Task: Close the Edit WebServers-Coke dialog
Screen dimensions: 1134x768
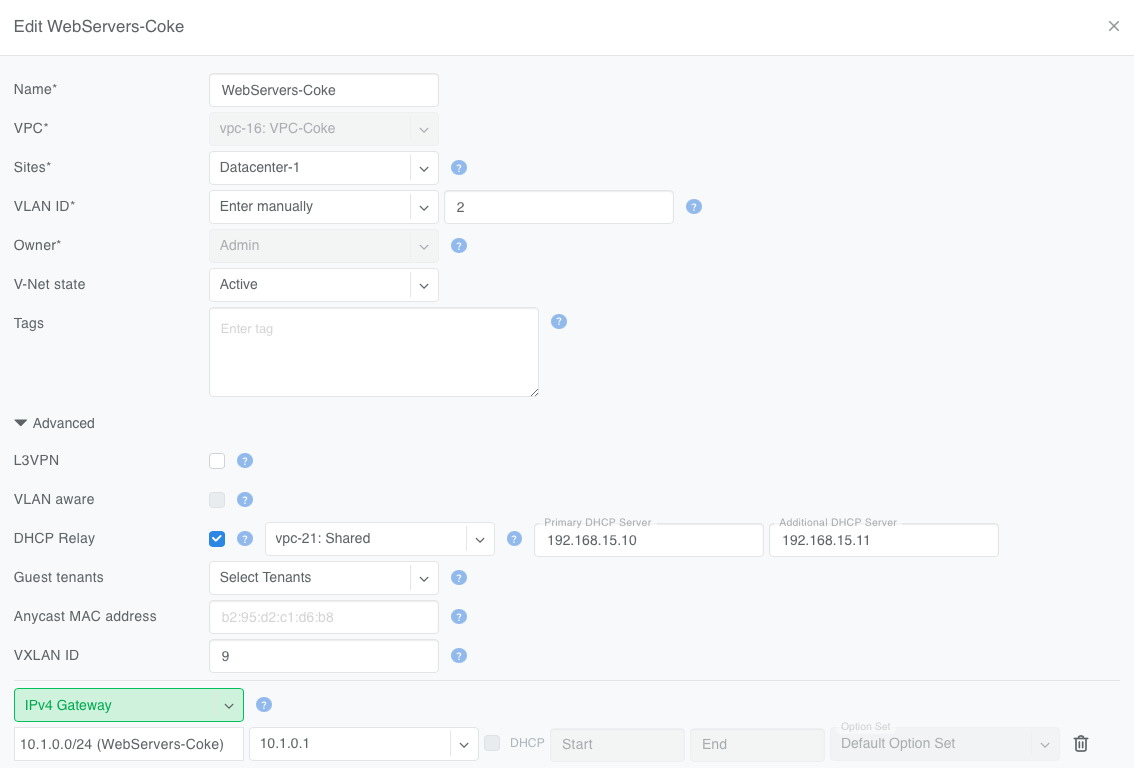Action: point(1114,26)
